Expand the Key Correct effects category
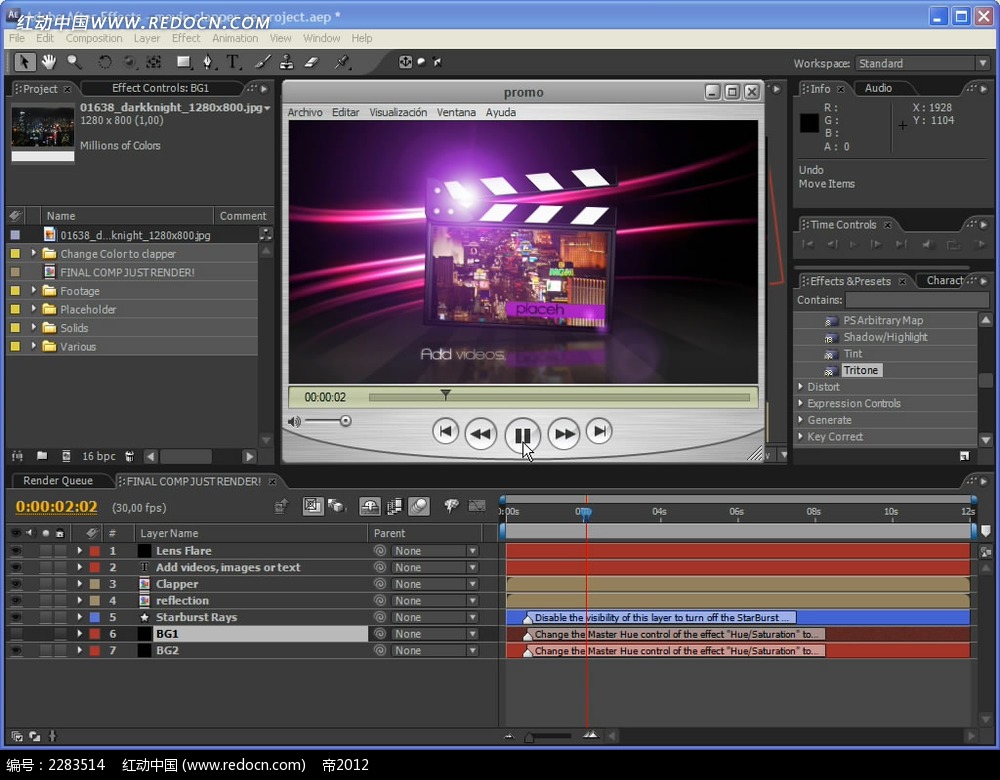 [x=800, y=436]
